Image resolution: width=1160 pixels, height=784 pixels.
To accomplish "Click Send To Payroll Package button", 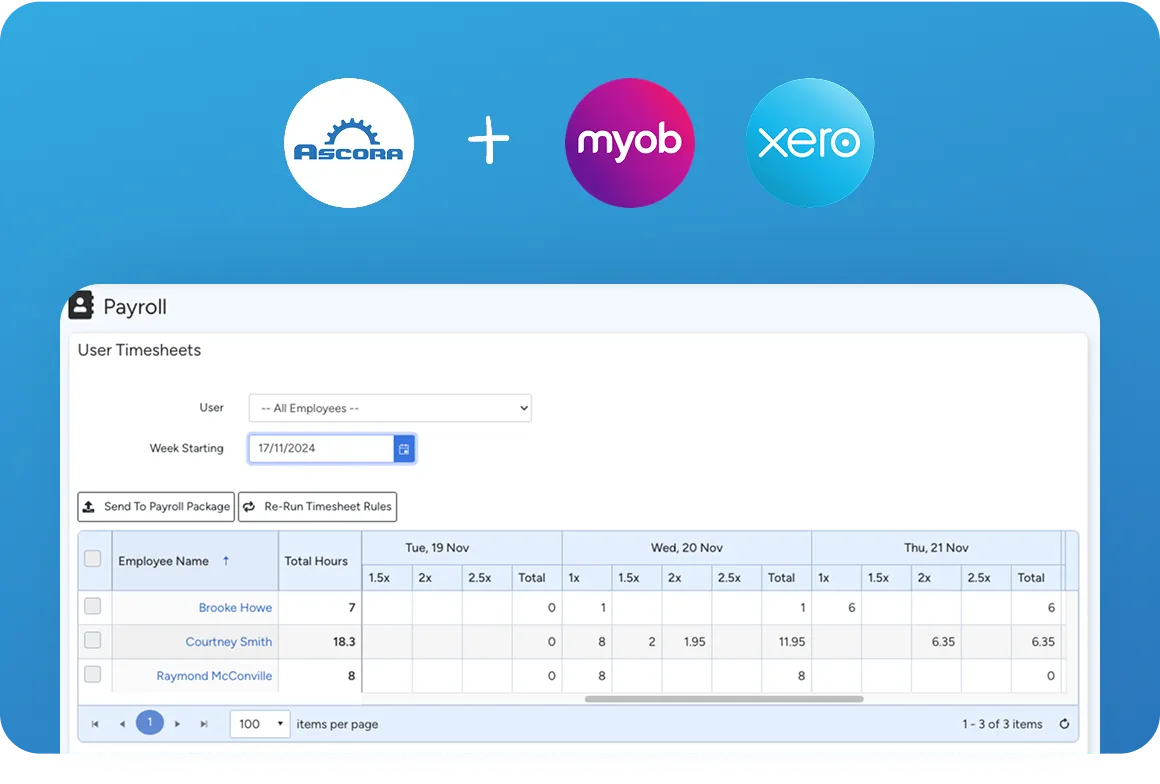I will click(x=156, y=507).
